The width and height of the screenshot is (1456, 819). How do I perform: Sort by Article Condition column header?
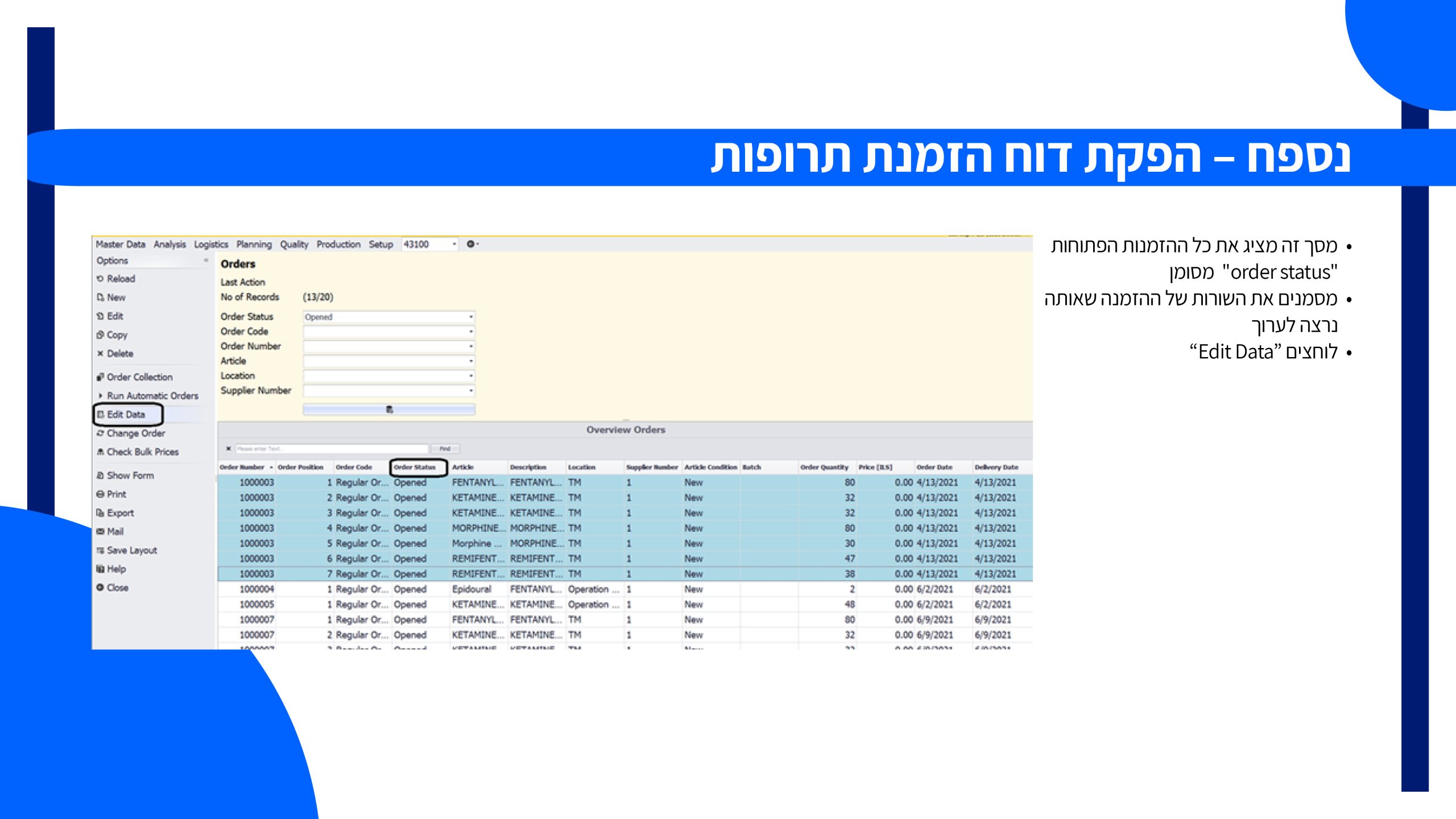710,468
